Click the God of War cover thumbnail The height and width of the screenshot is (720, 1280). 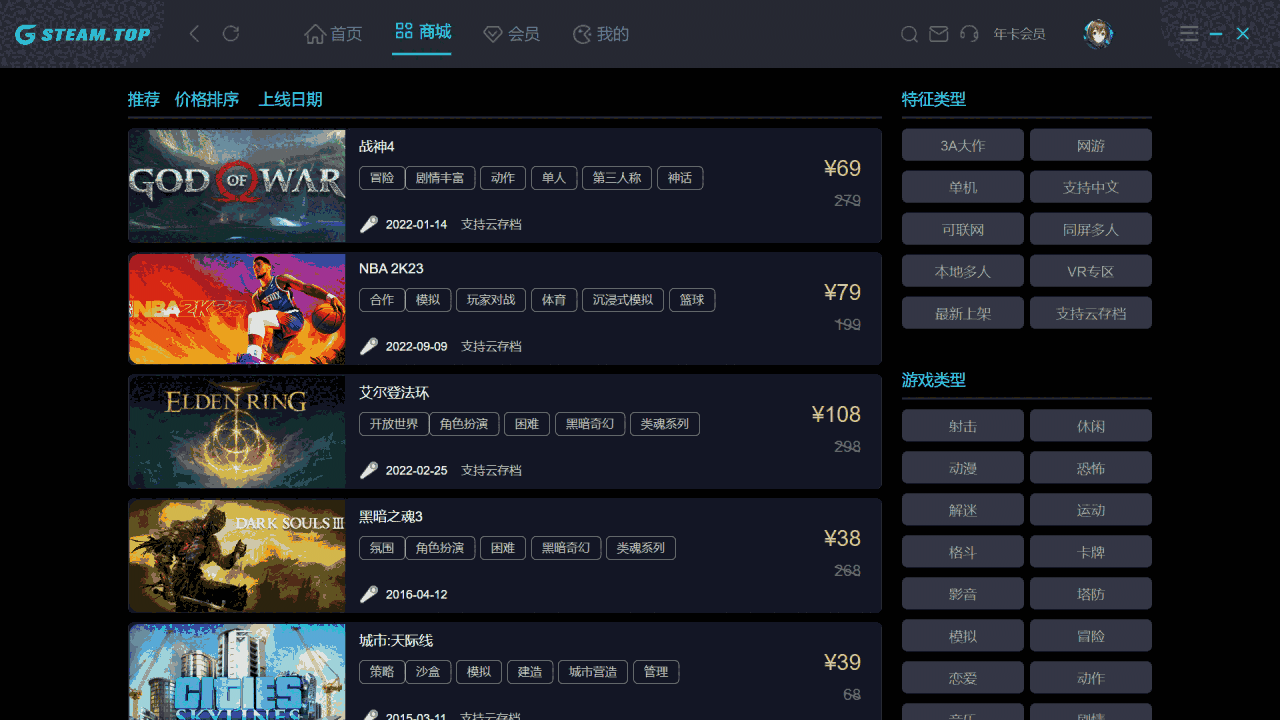[236, 186]
